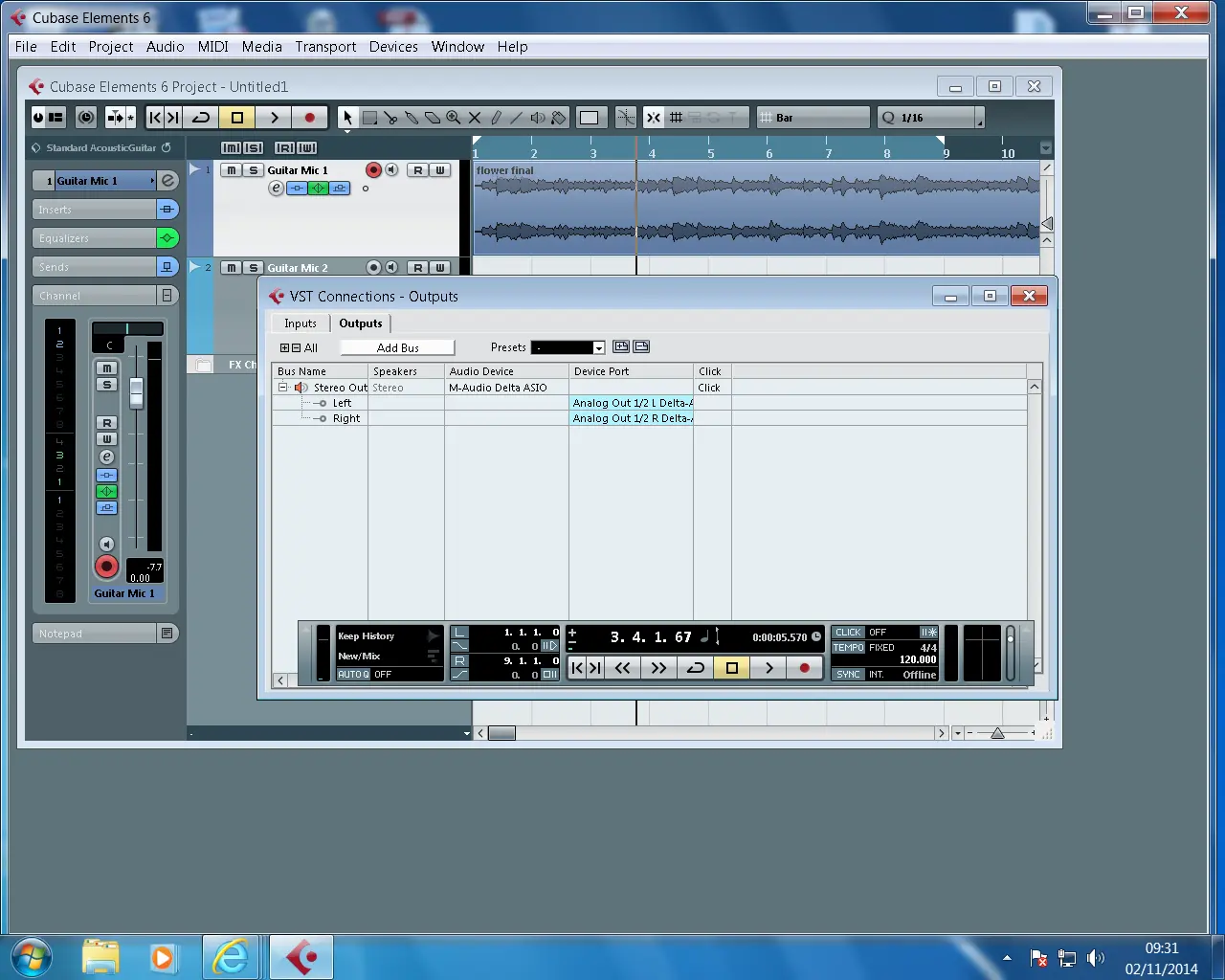This screenshot has height=980, width=1225.
Task: Select the Zoom magnifier tool
Action: click(454, 118)
